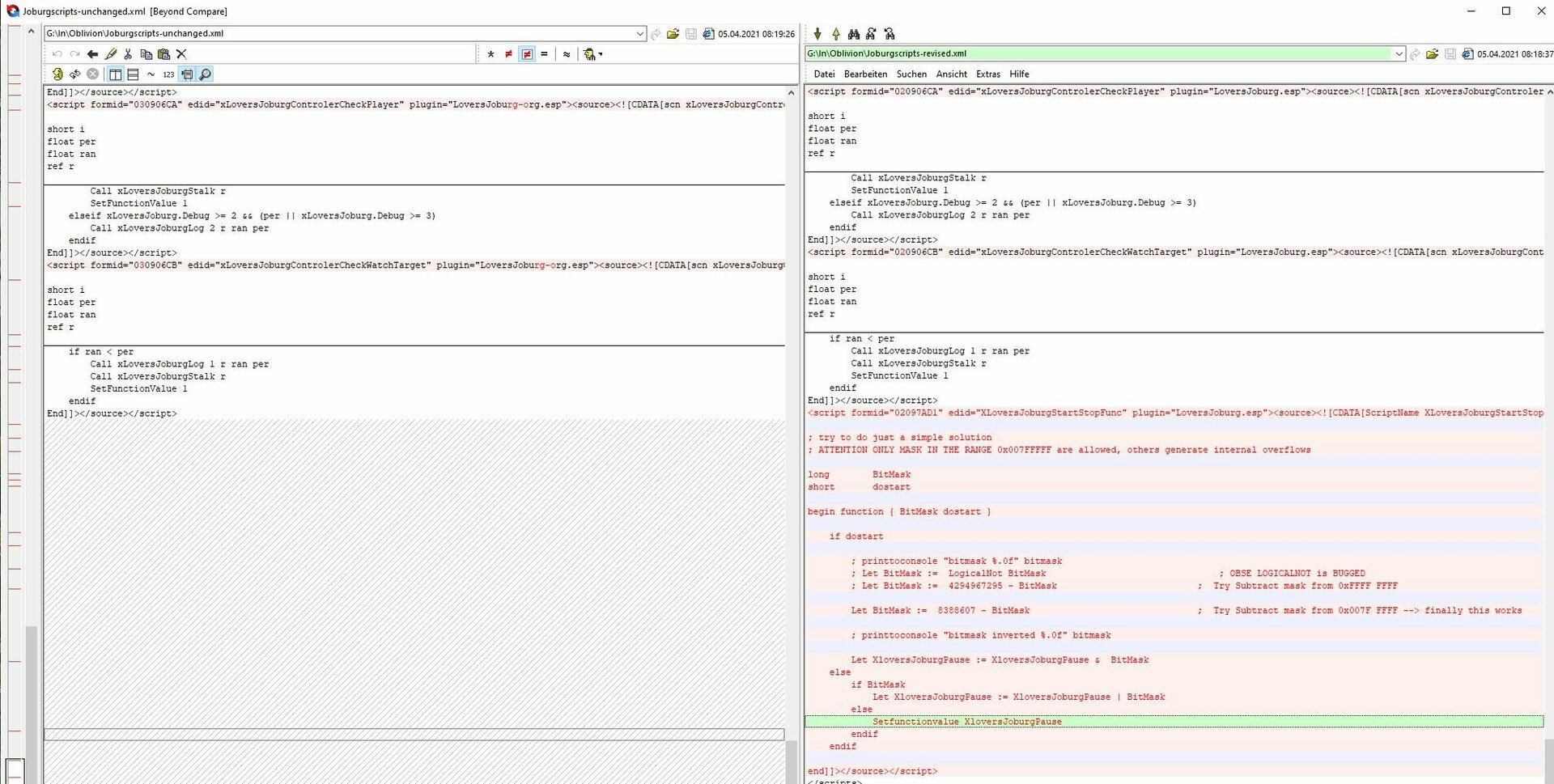
Task: Open the Ansicht menu
Action: tap(952, 74)
